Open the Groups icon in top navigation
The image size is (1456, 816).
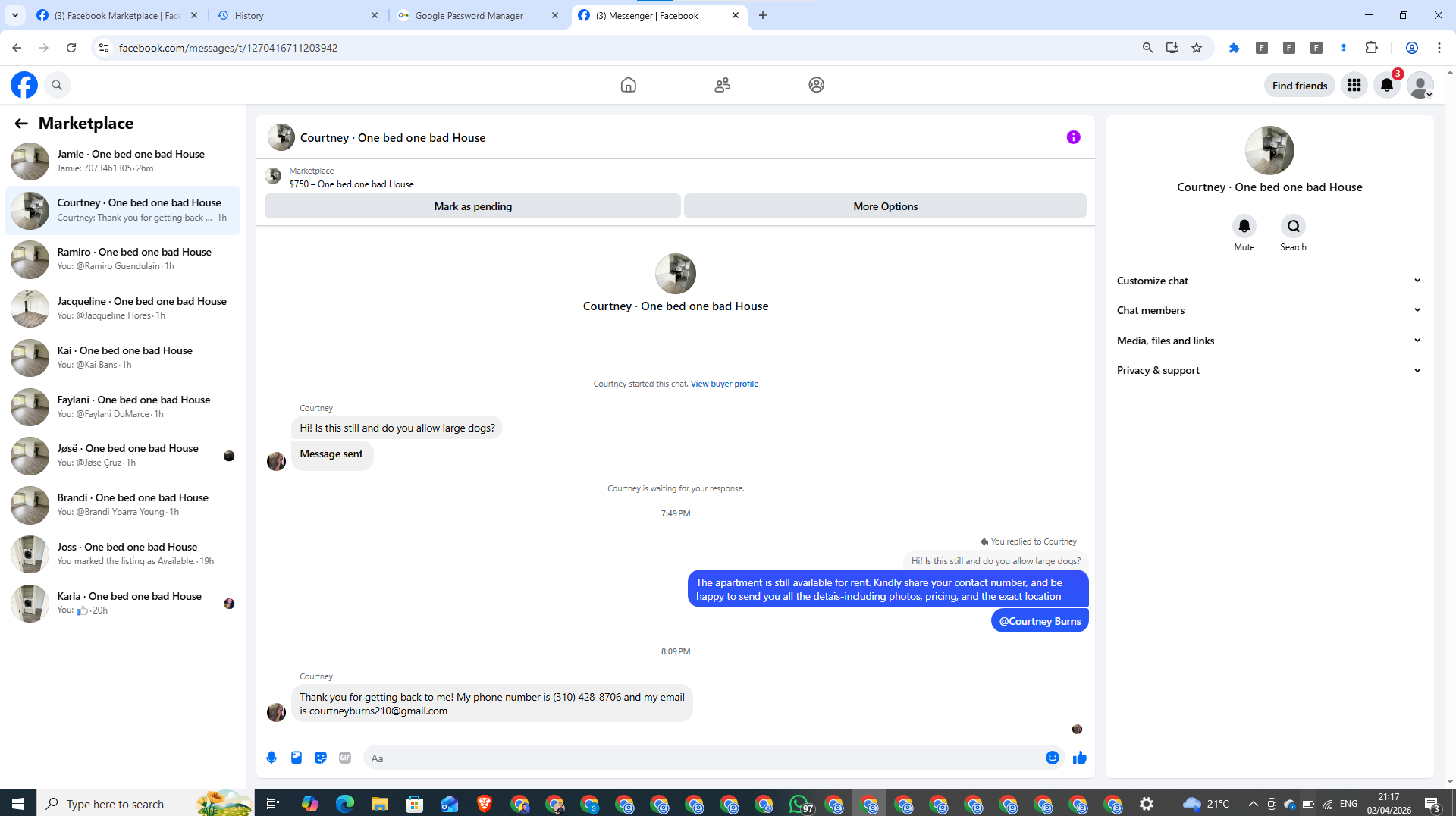(816, 85)
